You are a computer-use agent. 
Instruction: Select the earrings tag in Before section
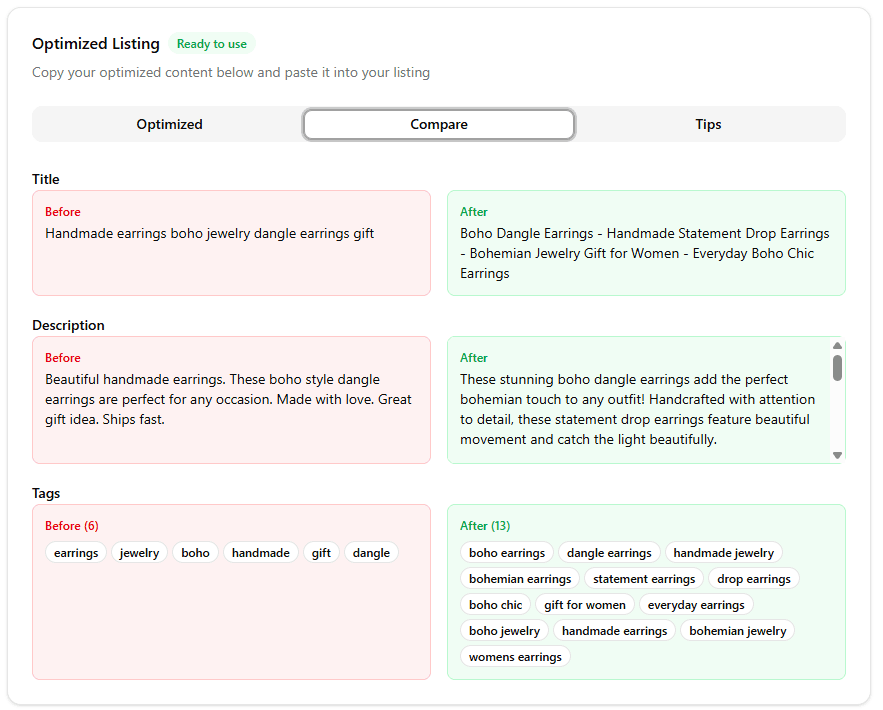point(75,552)
